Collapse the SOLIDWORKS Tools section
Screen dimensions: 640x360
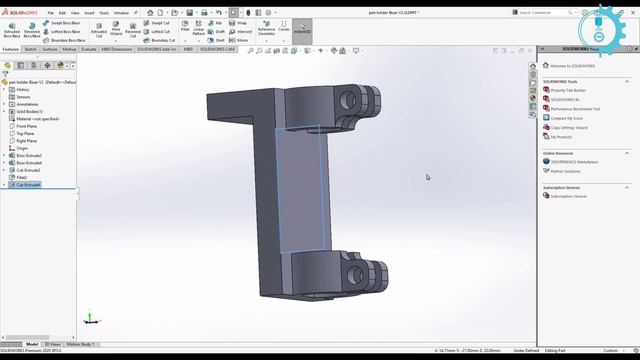[x=627, y=82]
